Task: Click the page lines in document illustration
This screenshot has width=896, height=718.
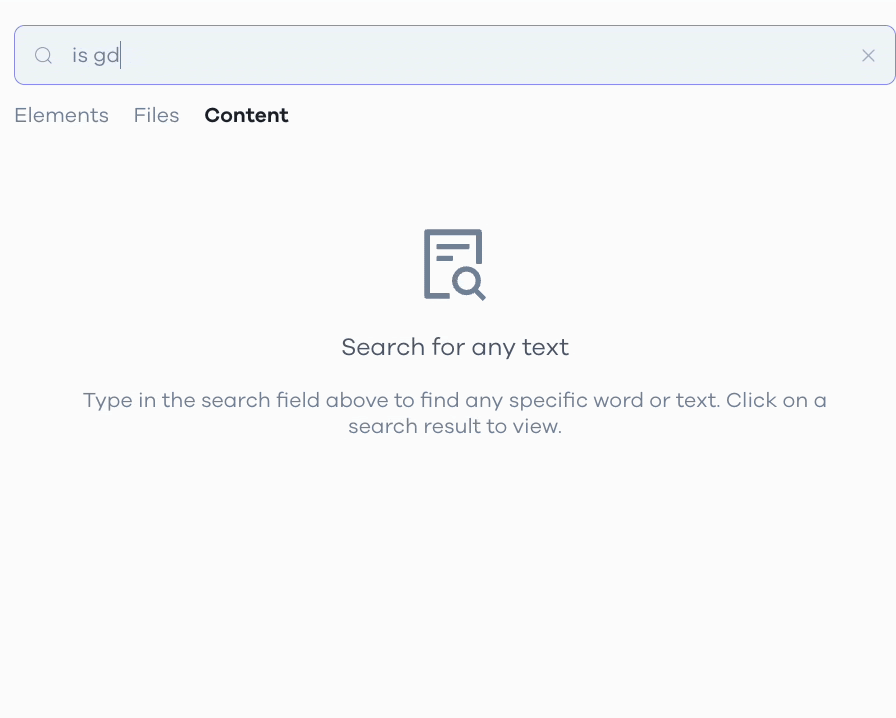Action: (453, 252)
